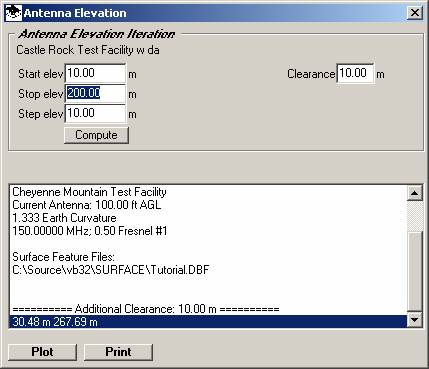Click the 'Stop elev' label
The width and height of the screenshot is (429, 369).
[41, 94]
